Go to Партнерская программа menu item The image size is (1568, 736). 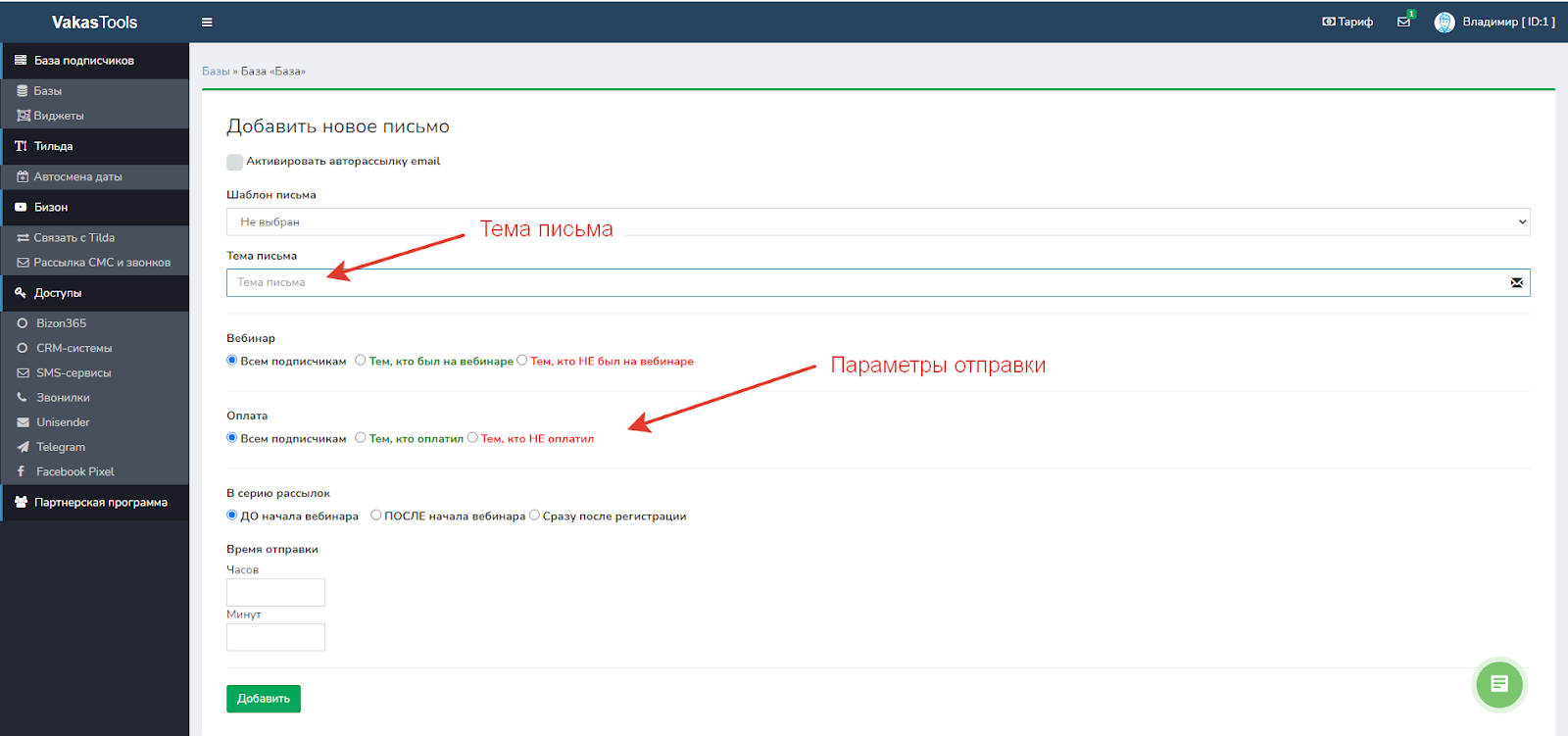[x=100, y=503]
